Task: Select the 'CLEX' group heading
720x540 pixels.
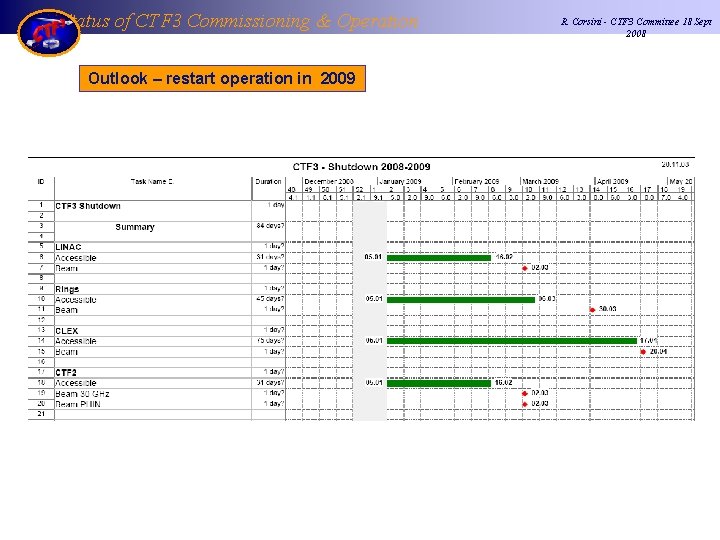Action: tap(67, 331)
